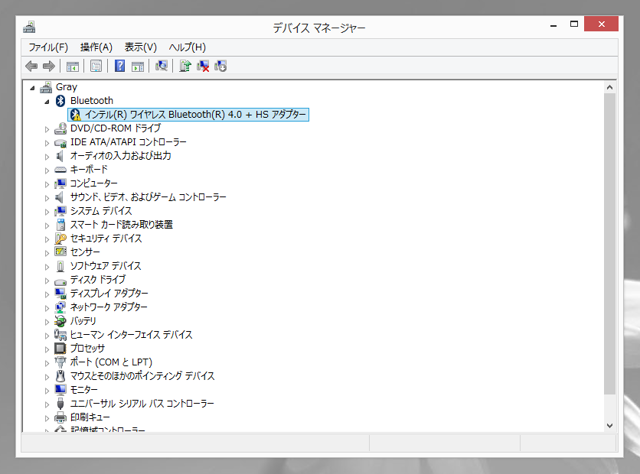Toggle the console tree pane icon
Image resolution: width=640 pixels, height=474 pixels.
click(73, 66)
